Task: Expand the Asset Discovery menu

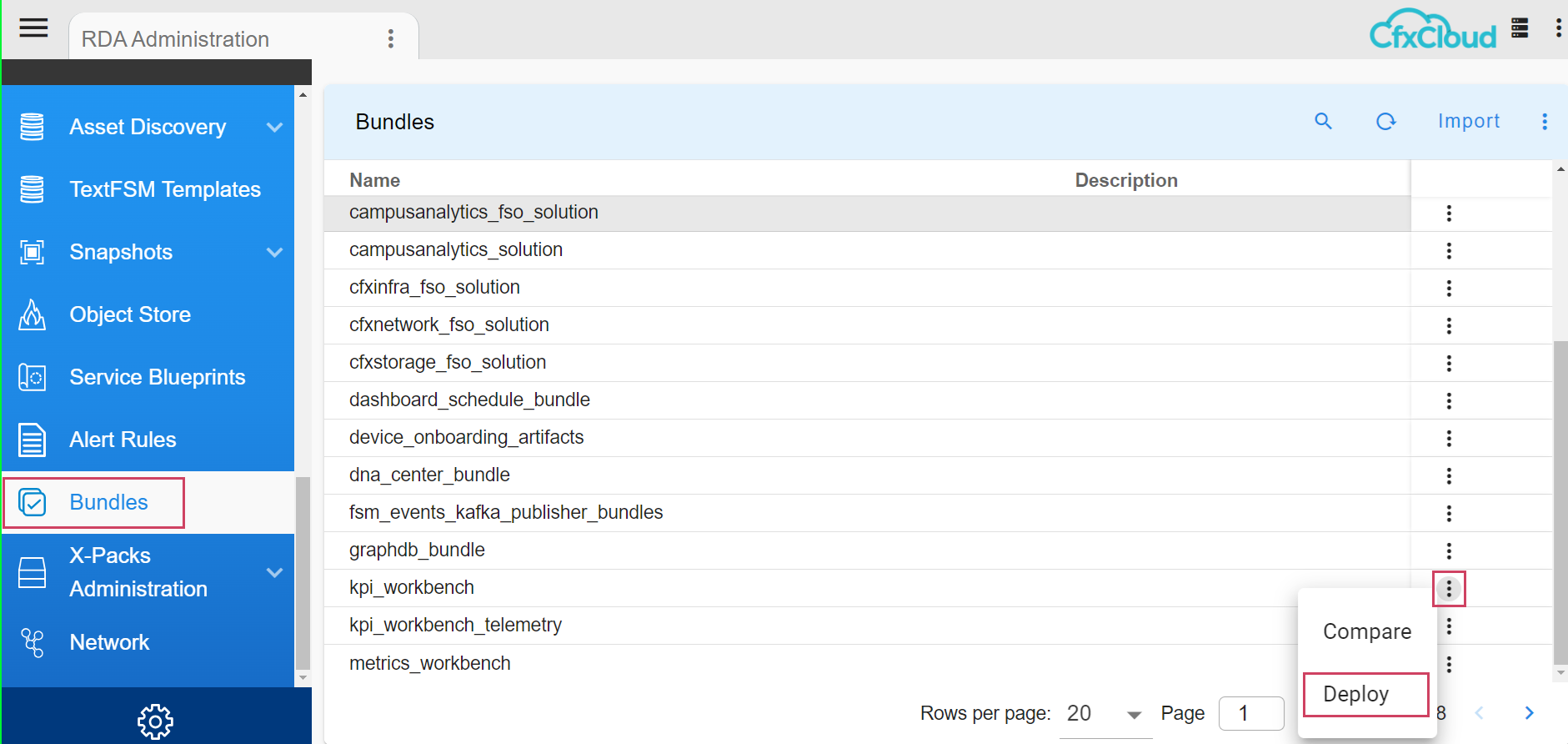Action: coord(274,127)
